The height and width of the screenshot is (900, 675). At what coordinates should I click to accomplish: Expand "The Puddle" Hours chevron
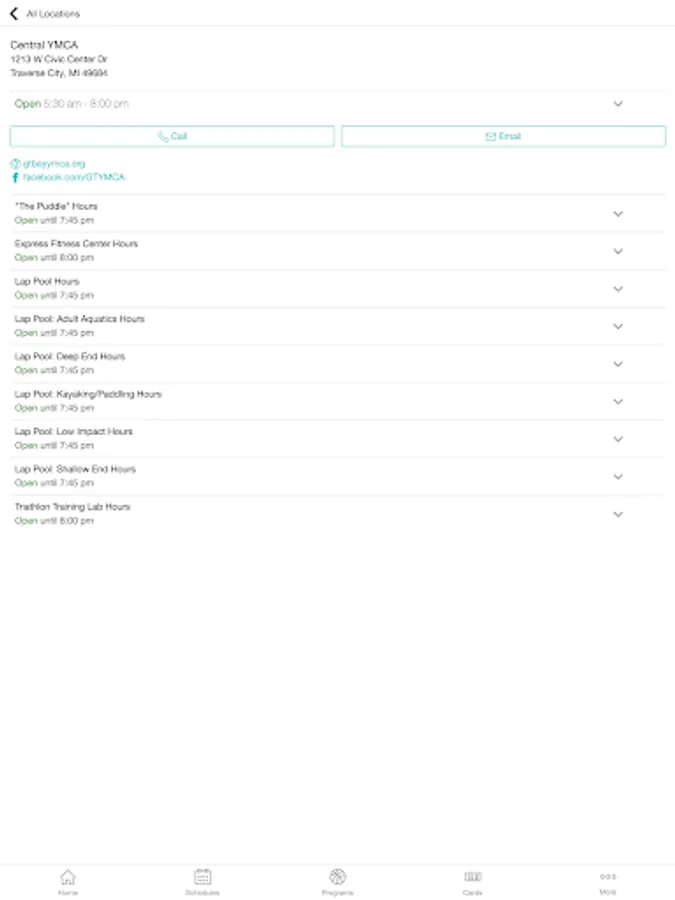[618, 214]
